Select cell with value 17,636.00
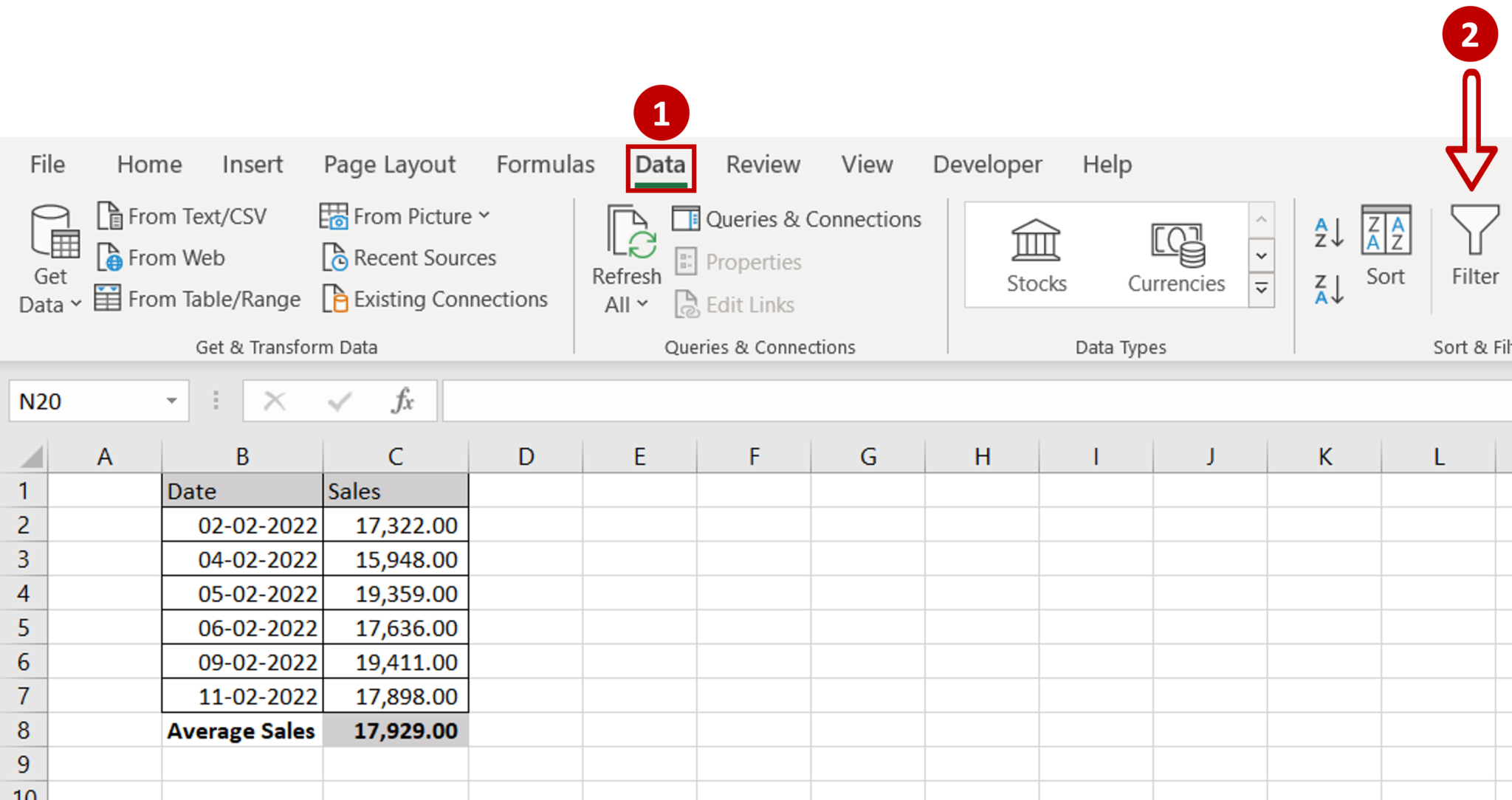The height and width of the screenshot is (800, 1512). (396, 627)
